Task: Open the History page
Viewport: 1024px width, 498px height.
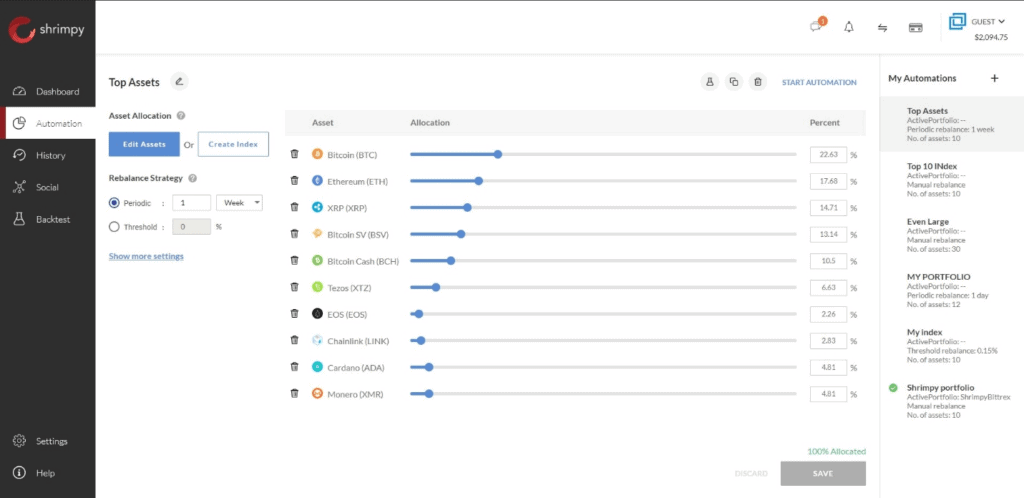Action: (x=48, y=155)
